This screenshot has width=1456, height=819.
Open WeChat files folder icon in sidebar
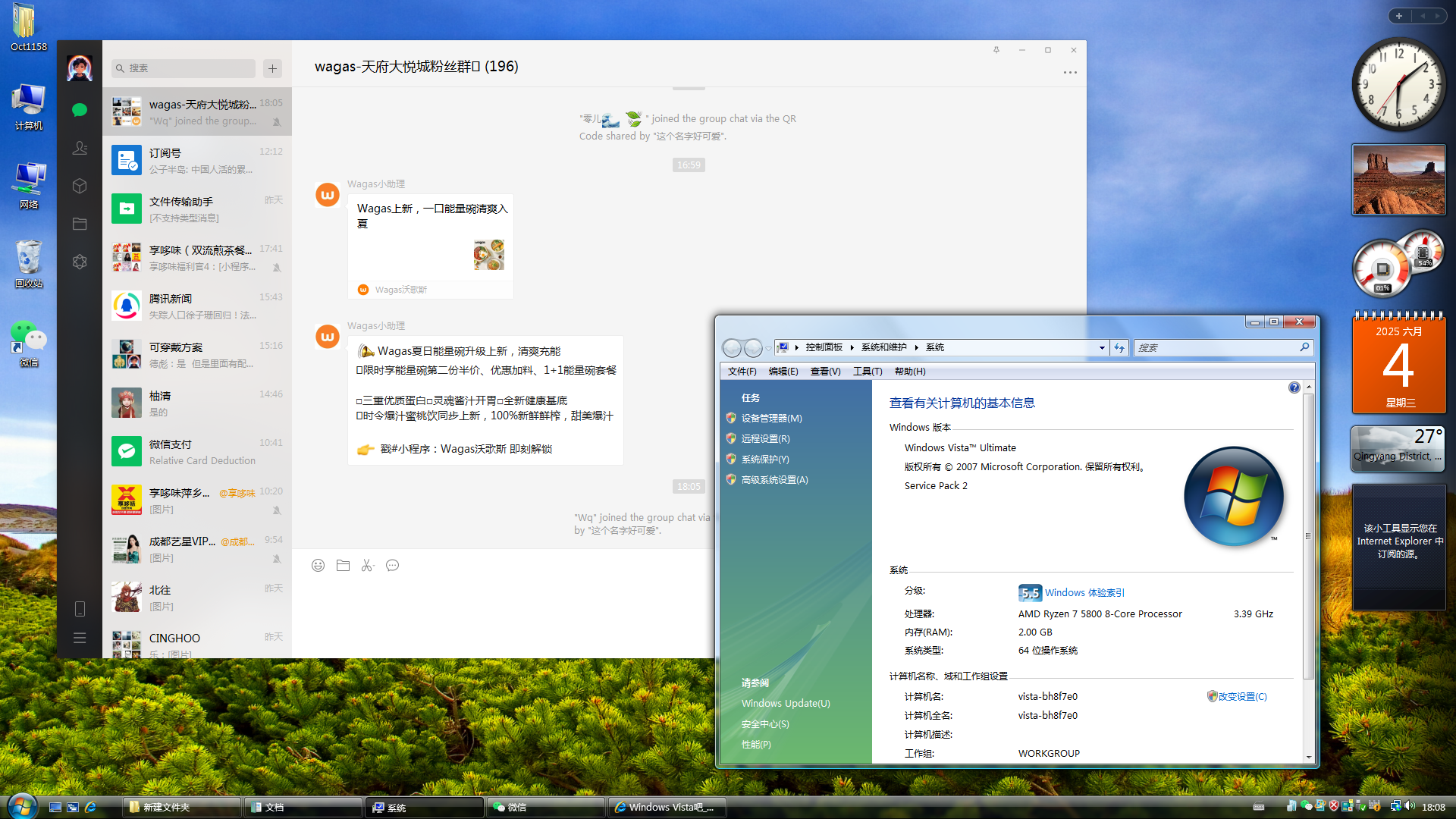[80, 224]
